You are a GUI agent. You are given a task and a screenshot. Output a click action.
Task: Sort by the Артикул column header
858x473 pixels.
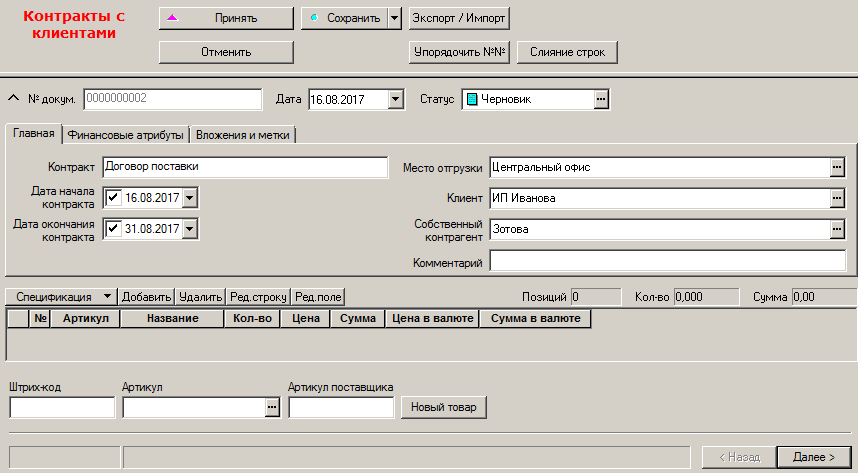pos(85,318)
